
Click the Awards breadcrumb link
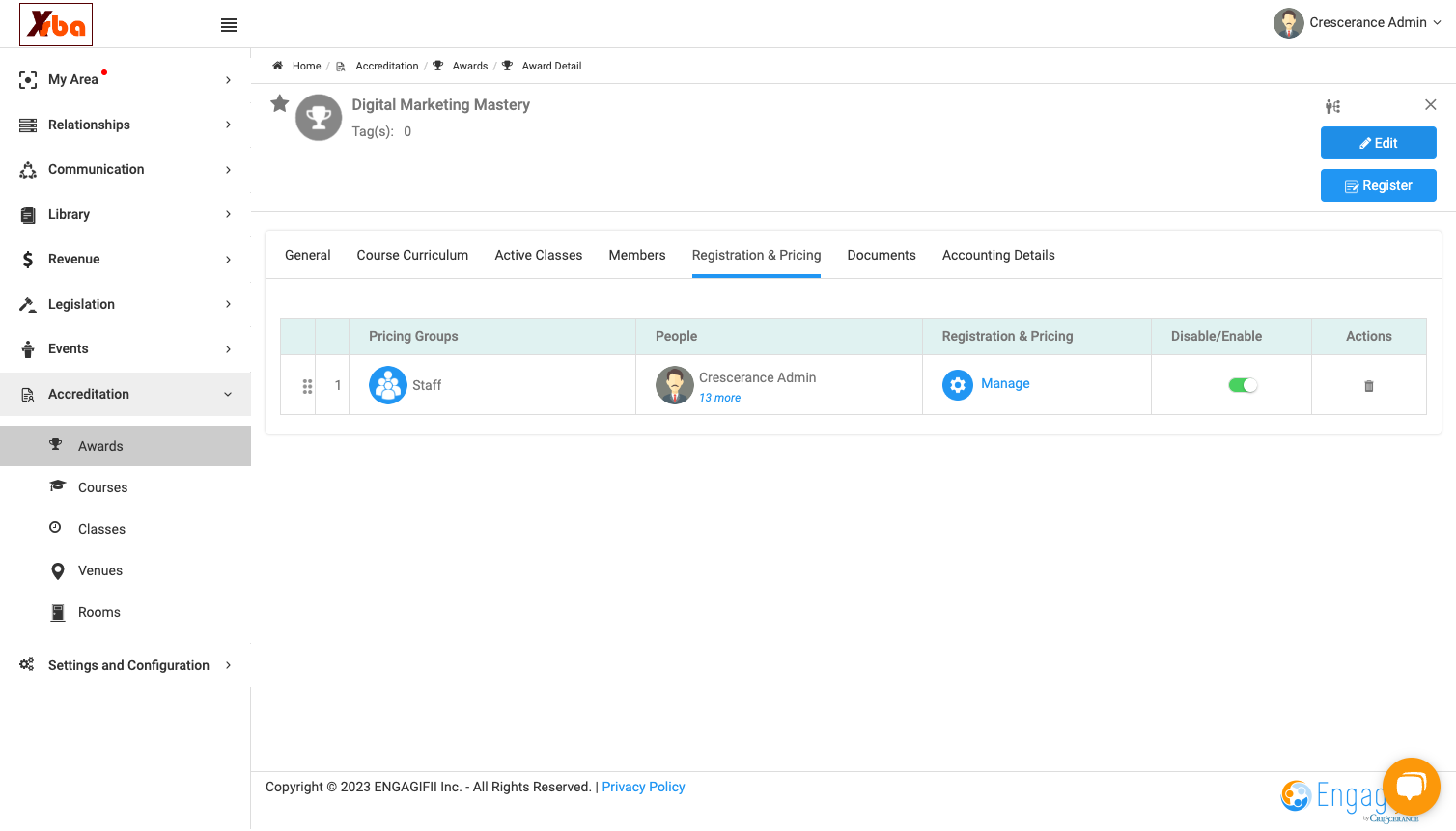[x=470, y=66]
